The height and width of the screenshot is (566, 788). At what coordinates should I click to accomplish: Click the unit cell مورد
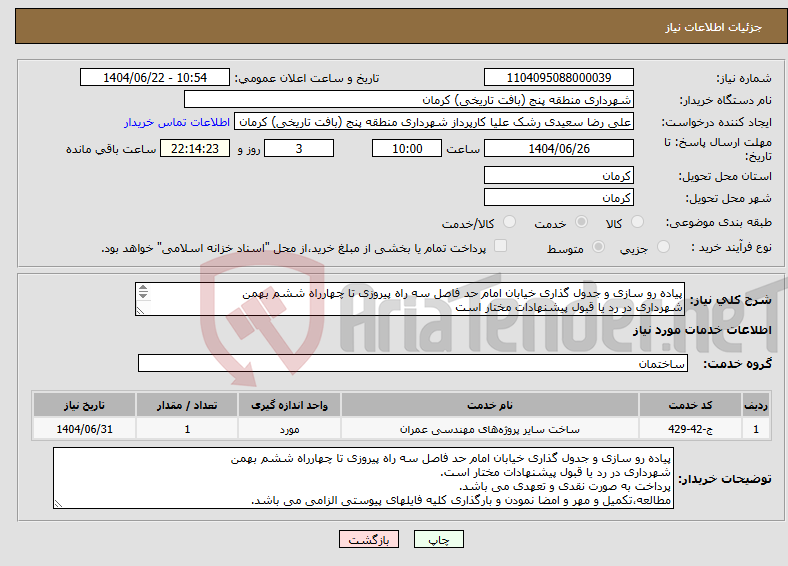pos(289,429)
